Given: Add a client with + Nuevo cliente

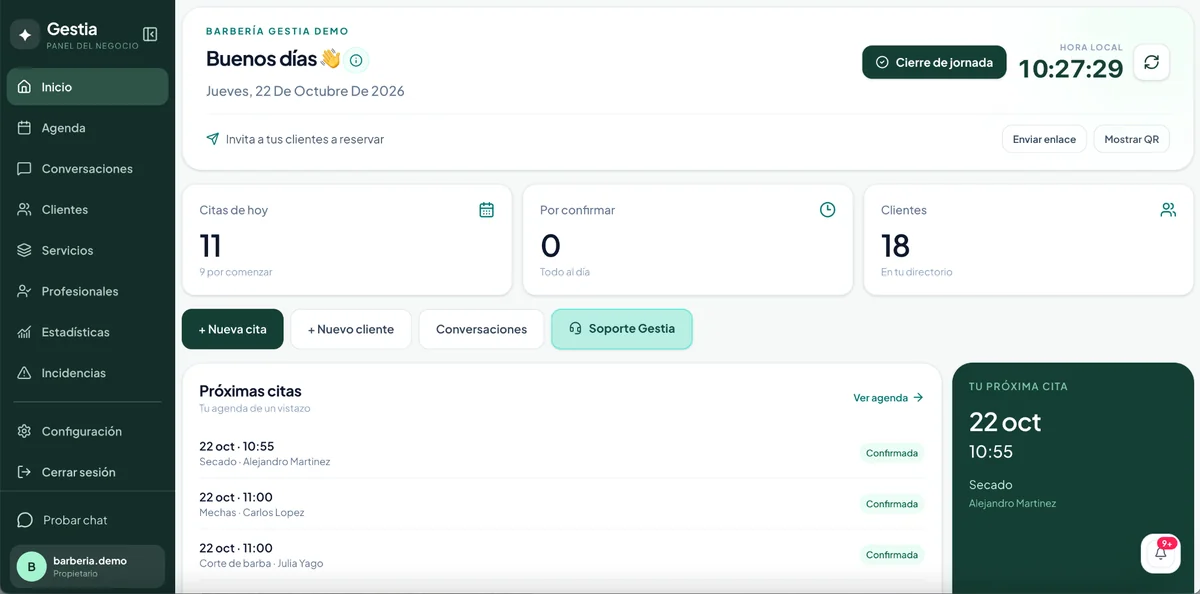Looking at the screenshot, I should [x=351, y=329].
